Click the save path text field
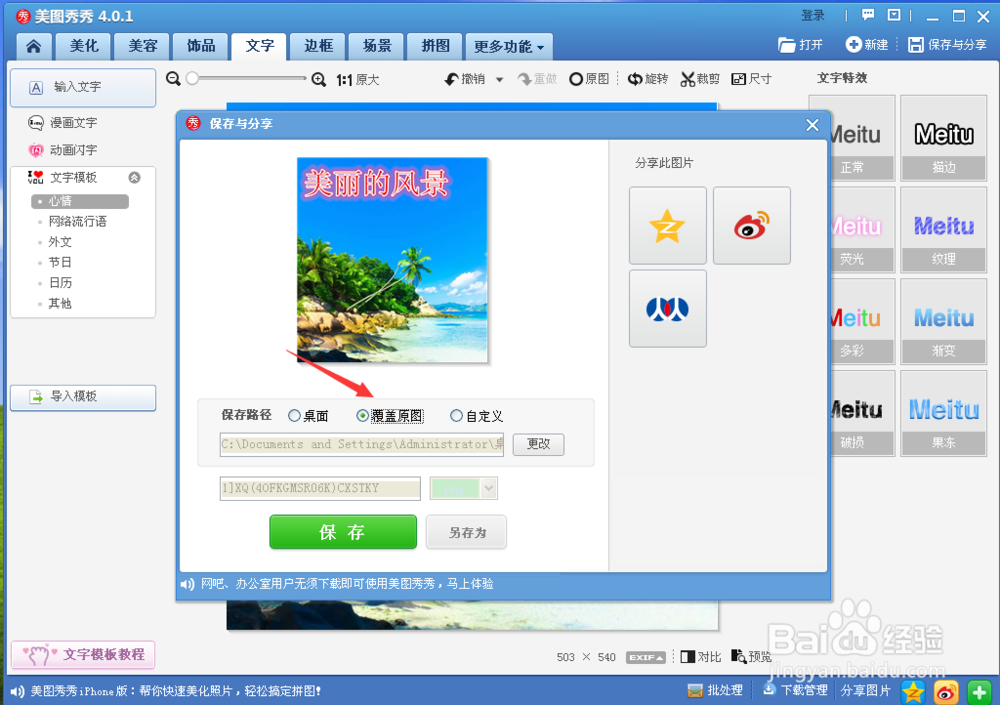Screen dimensions: 1000x705 click(x=362, y=445)
